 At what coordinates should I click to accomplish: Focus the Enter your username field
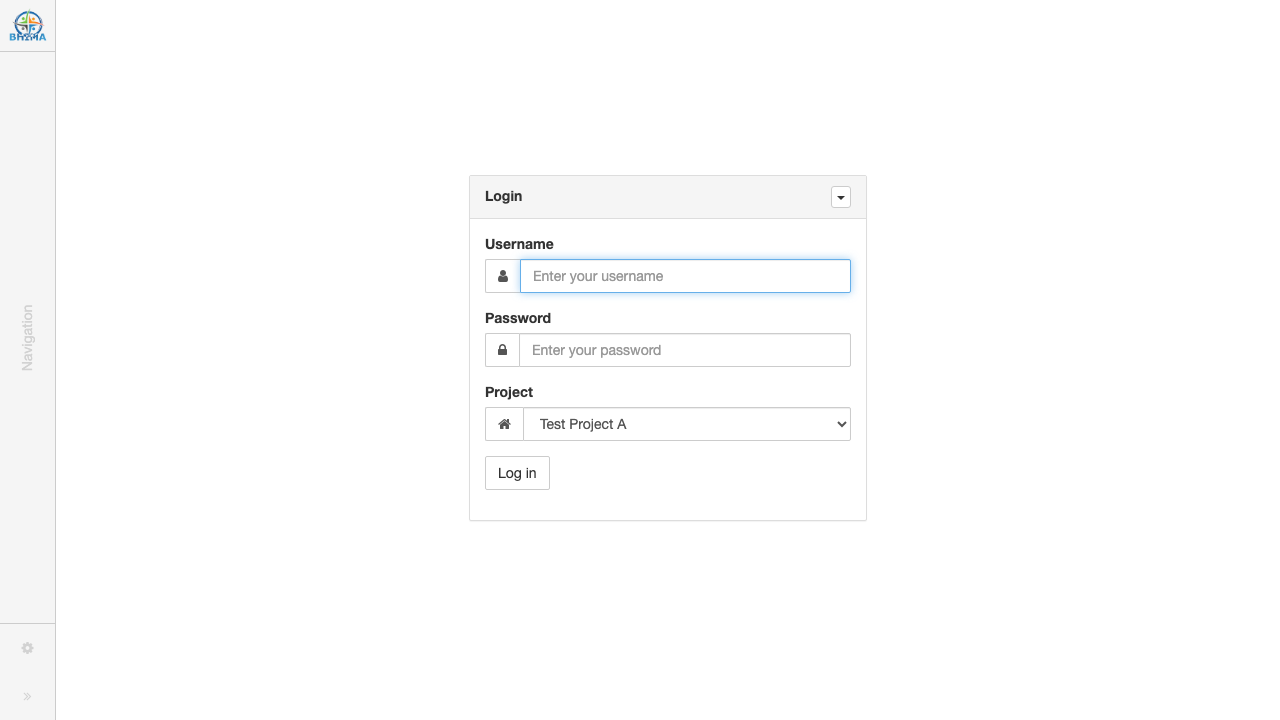click(685, 276)
